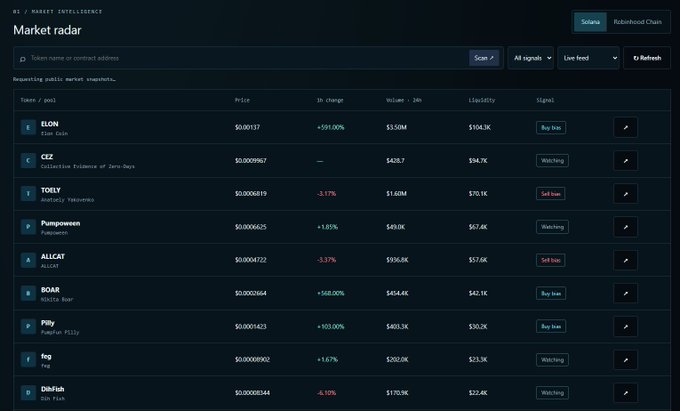
Task: Click the Scan button
Action: 484,58
